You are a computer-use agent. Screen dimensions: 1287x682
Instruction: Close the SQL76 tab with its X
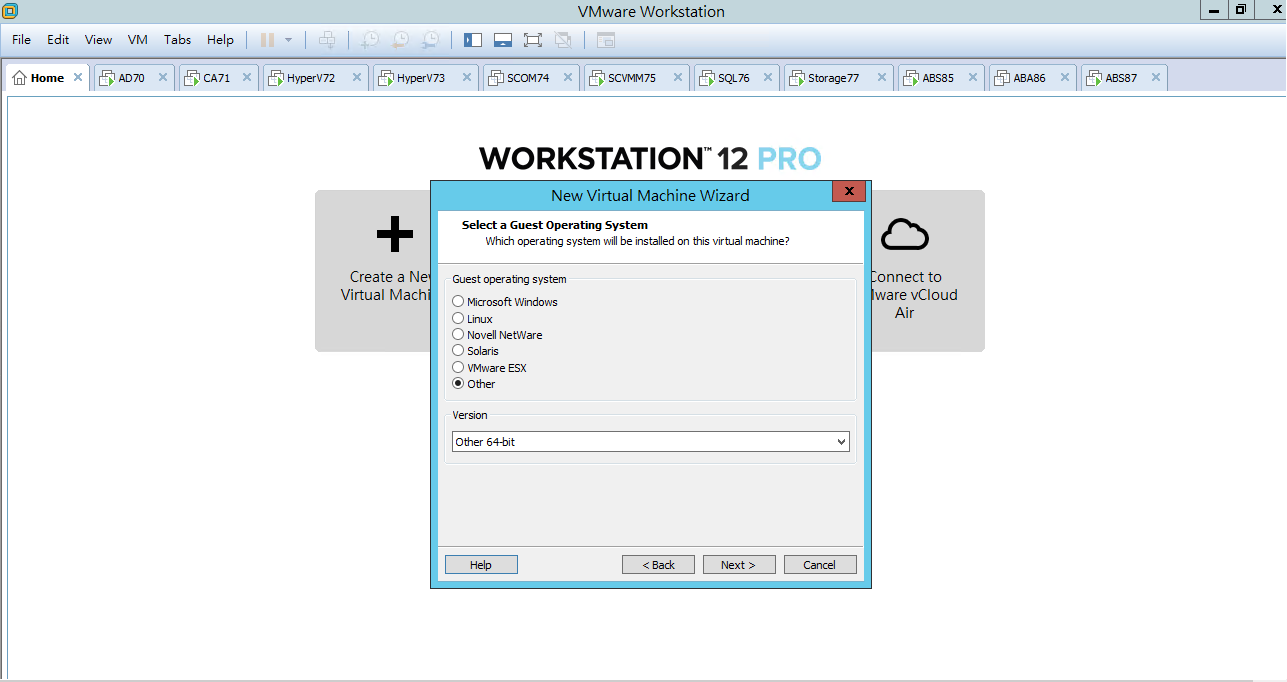[768, 77]
